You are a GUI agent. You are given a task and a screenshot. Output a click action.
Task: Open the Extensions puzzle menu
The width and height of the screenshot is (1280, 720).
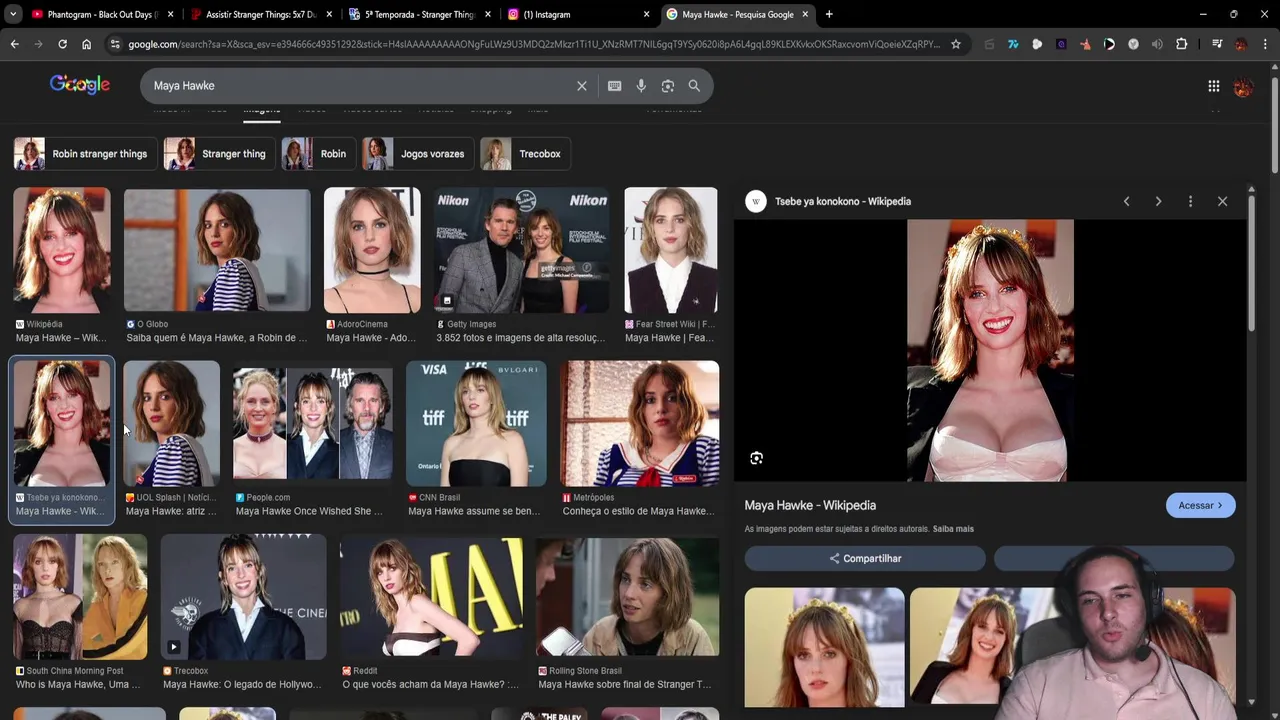pyautogui.click(x=1181, y=44)
